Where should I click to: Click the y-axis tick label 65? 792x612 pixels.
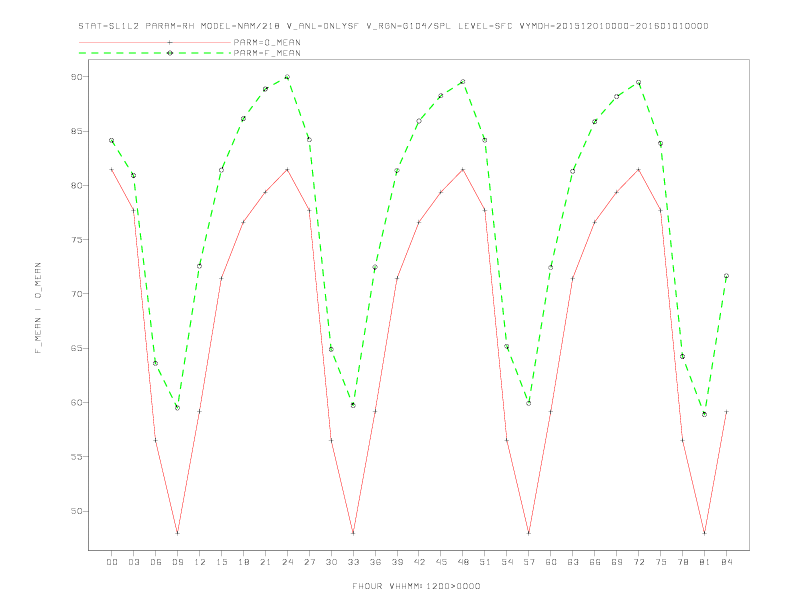76,348
